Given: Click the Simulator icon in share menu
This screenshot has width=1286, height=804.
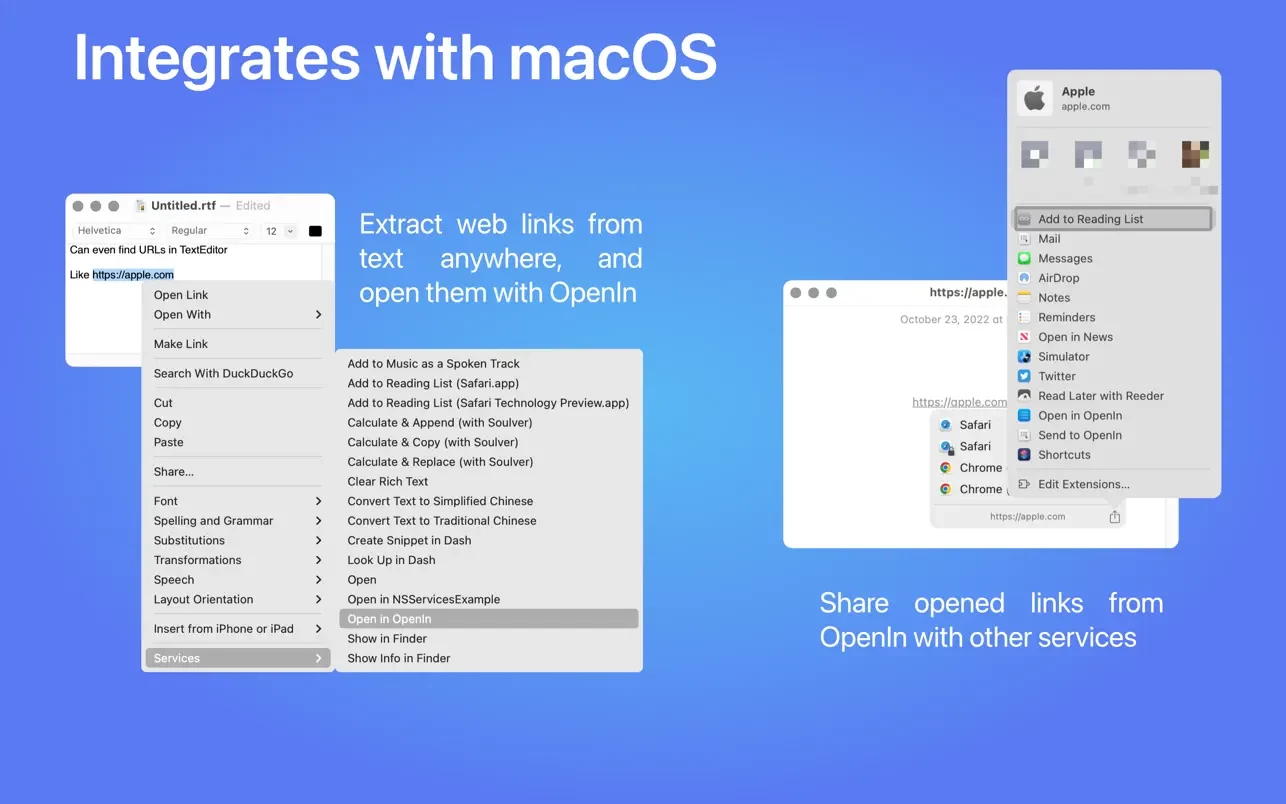Looking at the screenshot, I should 1024,357.
